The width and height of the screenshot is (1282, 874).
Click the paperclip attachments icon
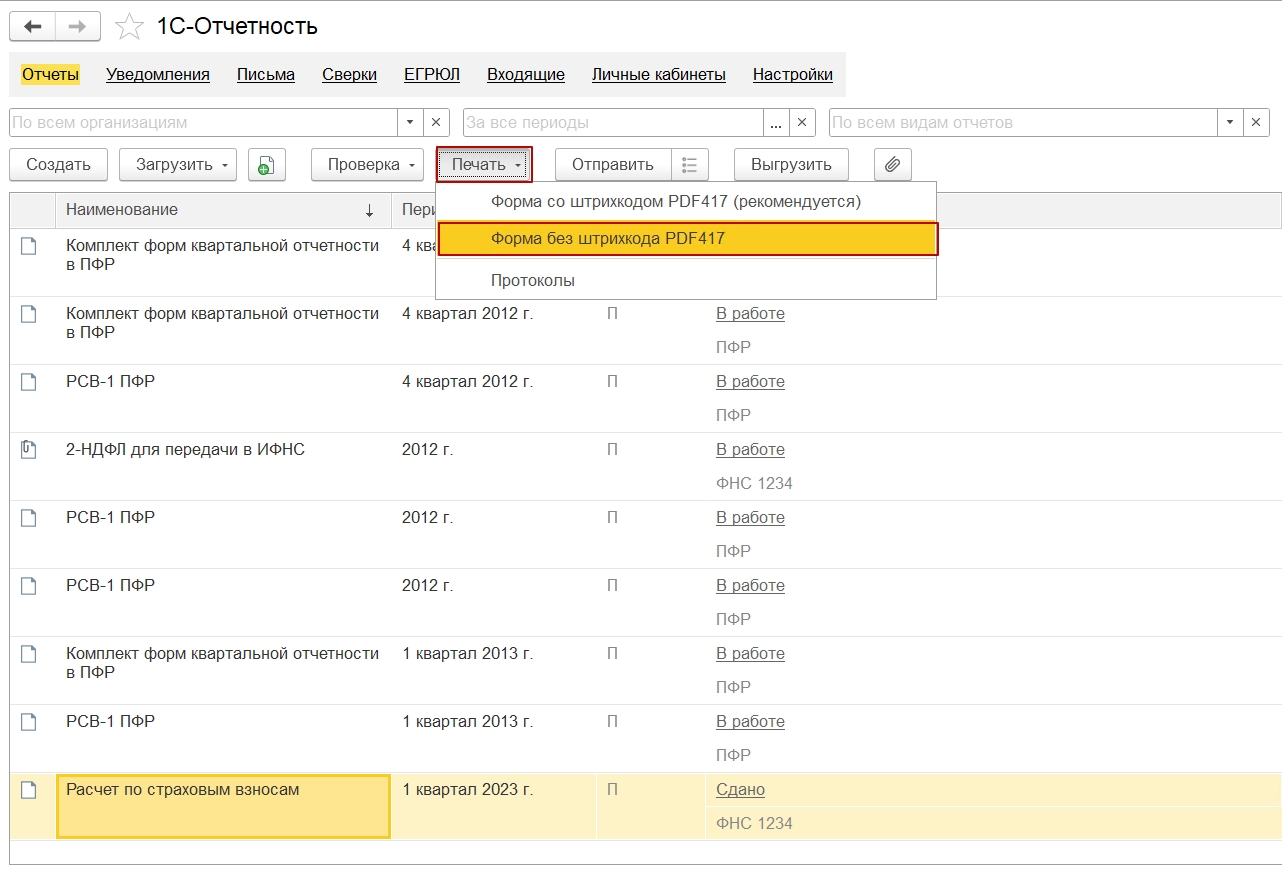(893, 165)
